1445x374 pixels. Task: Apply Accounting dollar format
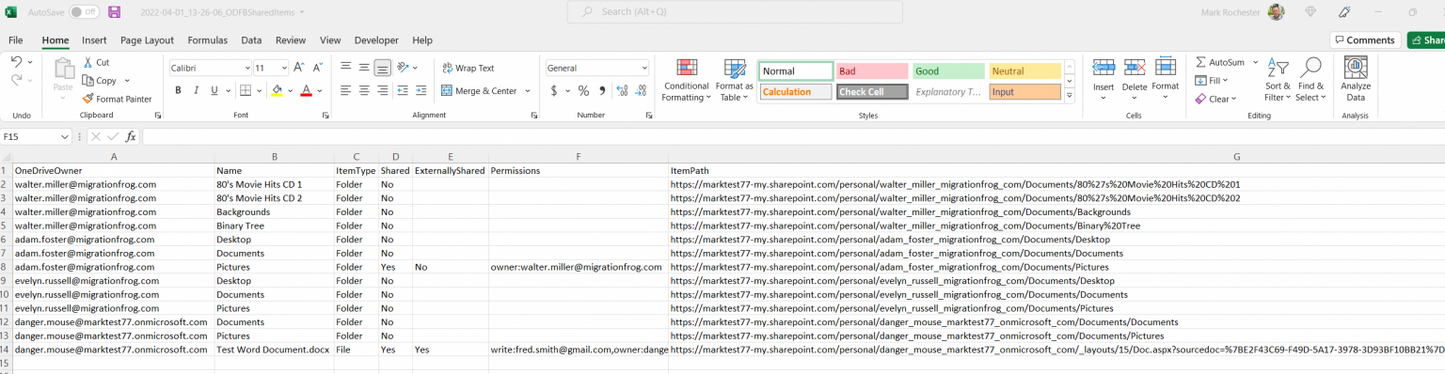(x=554, y=91)
